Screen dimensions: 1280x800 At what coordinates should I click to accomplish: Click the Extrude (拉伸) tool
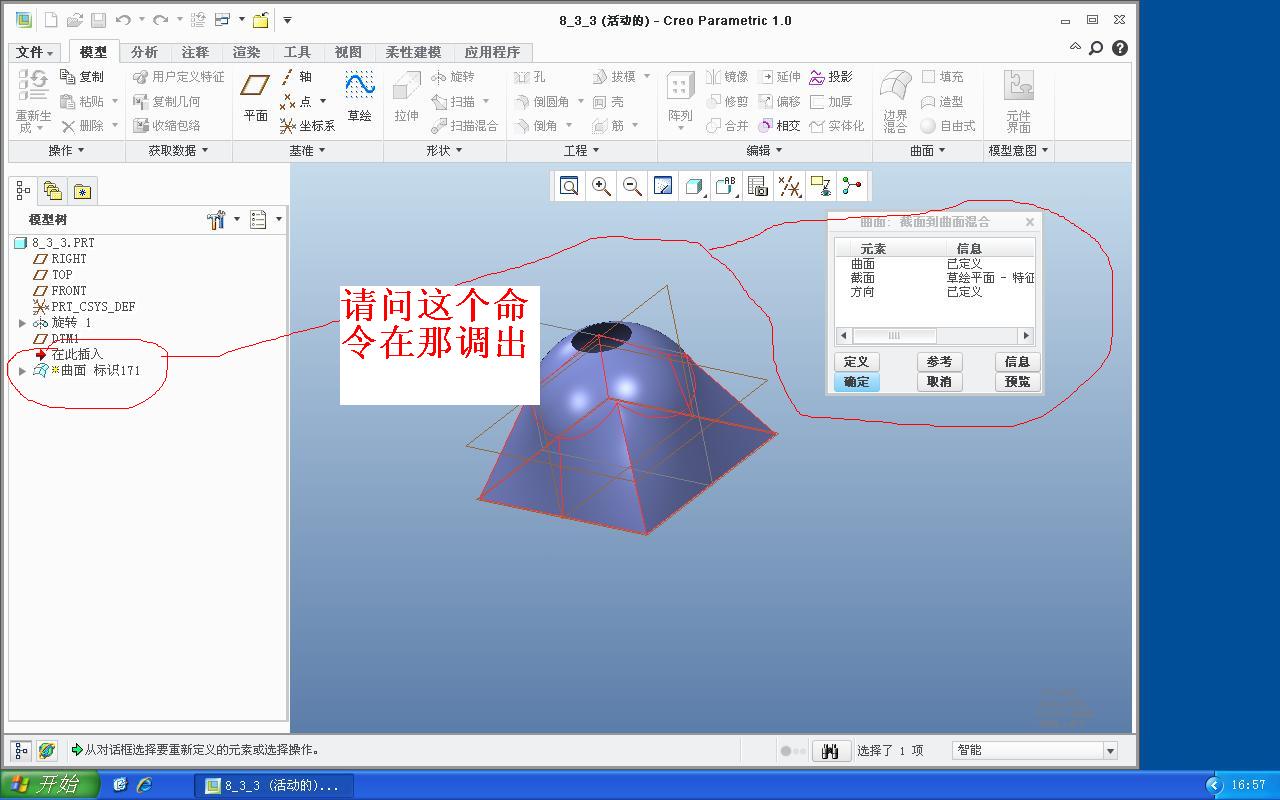[406, 97]
